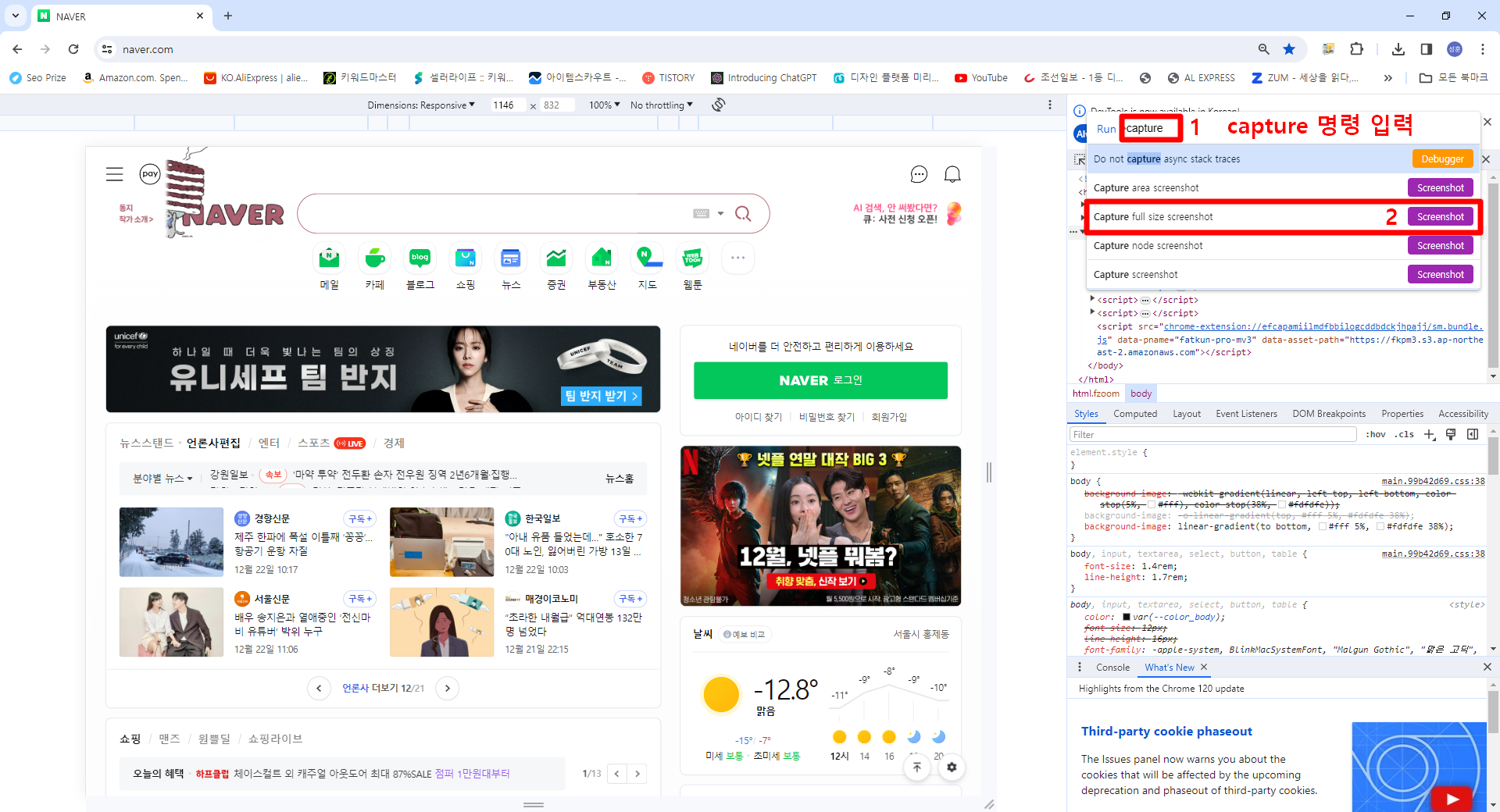Open the Naver hamburger menu
Image resolution: width=1500 pixels, height=812 pixels.
coord(115,174)
